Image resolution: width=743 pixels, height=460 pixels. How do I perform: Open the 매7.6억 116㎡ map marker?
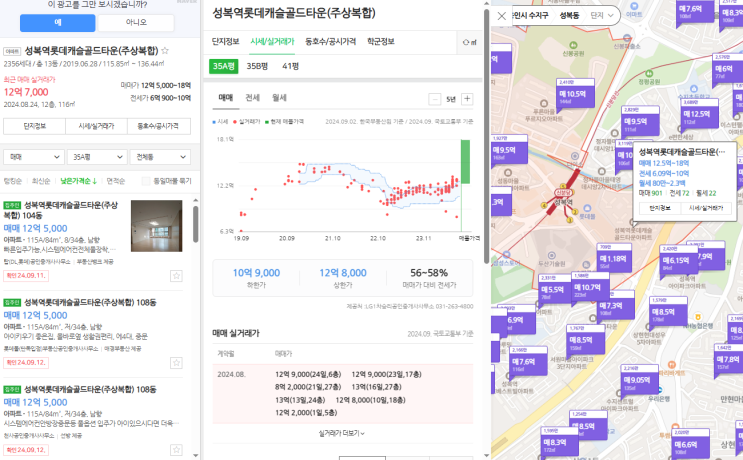[528, 361]
